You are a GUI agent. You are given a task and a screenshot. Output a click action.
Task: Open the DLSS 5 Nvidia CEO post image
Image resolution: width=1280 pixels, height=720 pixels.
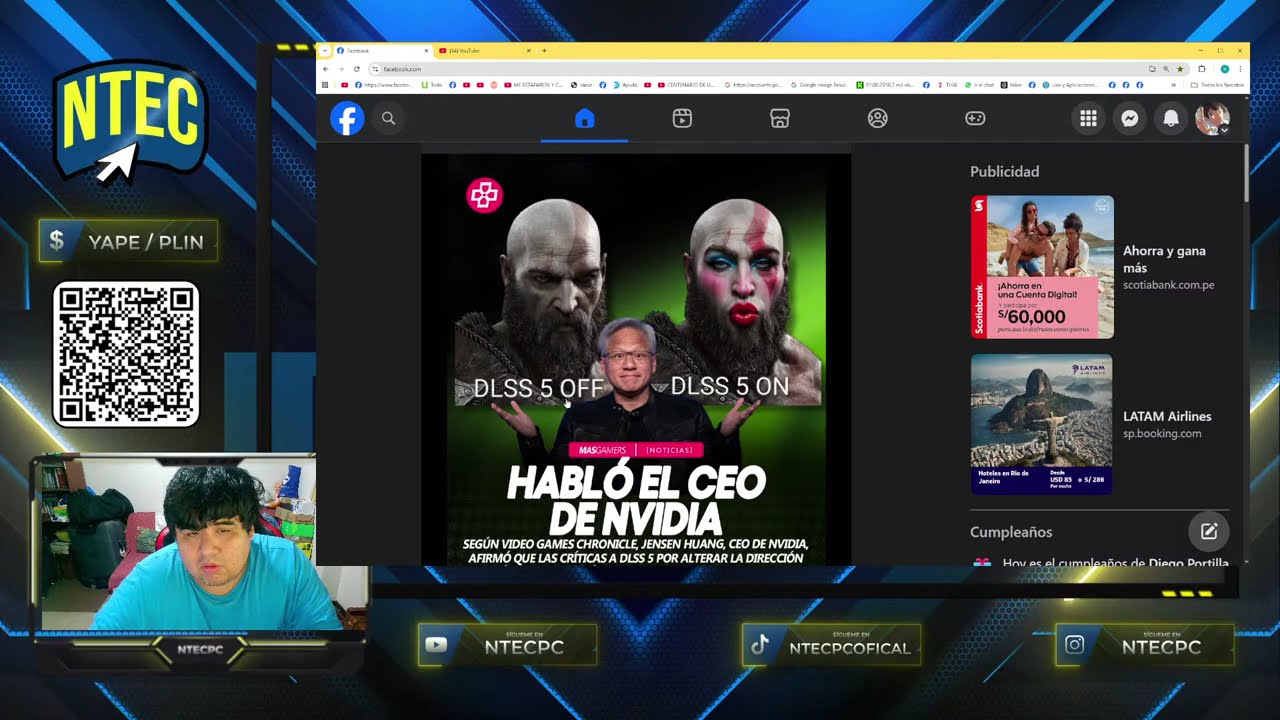tap(636, 360)
